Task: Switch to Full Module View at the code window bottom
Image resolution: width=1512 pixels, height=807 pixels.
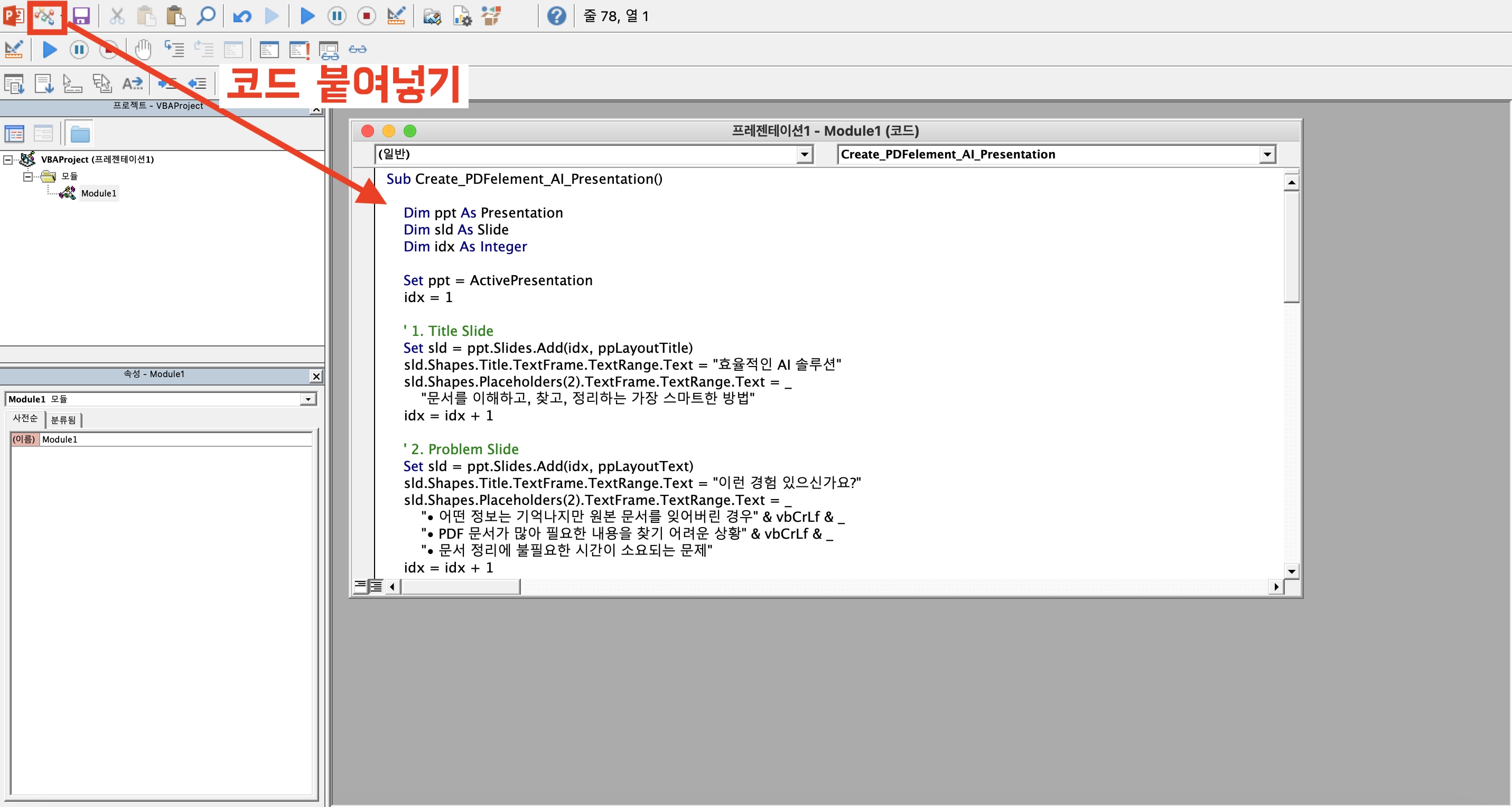Action: [376, 586]
